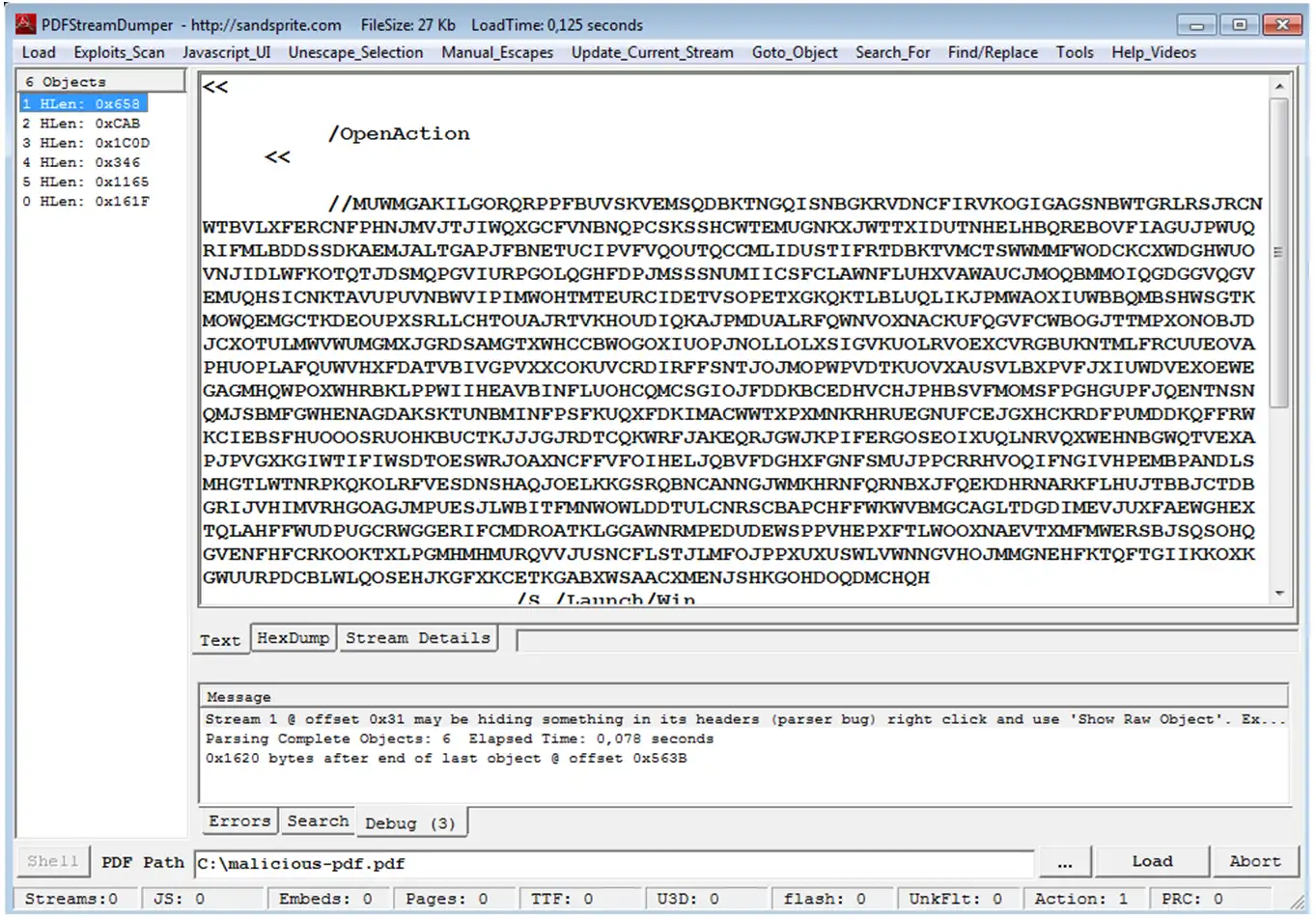1316x920 pixels.
Task: Click the Parsing Complete message line
Action: tap(460, 739)
